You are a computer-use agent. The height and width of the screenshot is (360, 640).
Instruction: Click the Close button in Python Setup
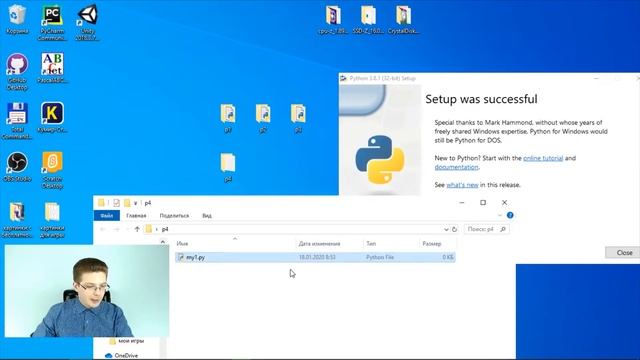click(x=624, y=253)
